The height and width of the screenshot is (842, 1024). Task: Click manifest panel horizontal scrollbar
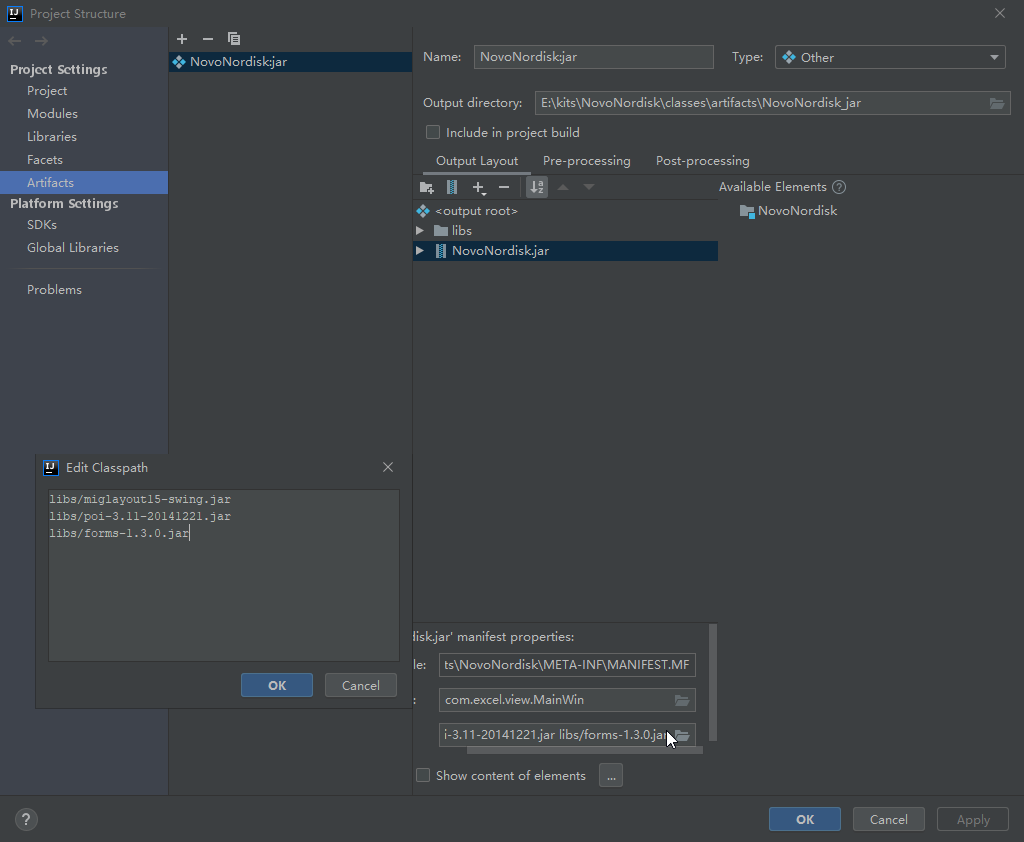pos(584,751)
